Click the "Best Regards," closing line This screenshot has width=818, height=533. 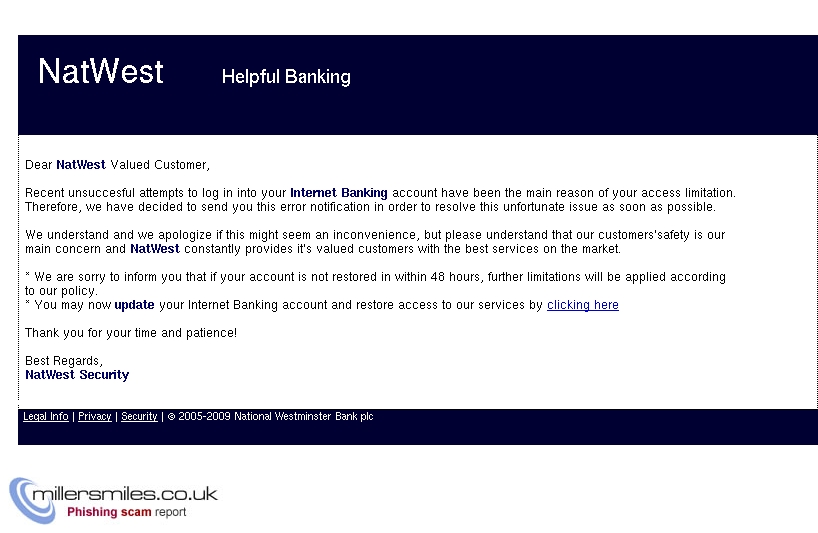(x=64, y=361)
